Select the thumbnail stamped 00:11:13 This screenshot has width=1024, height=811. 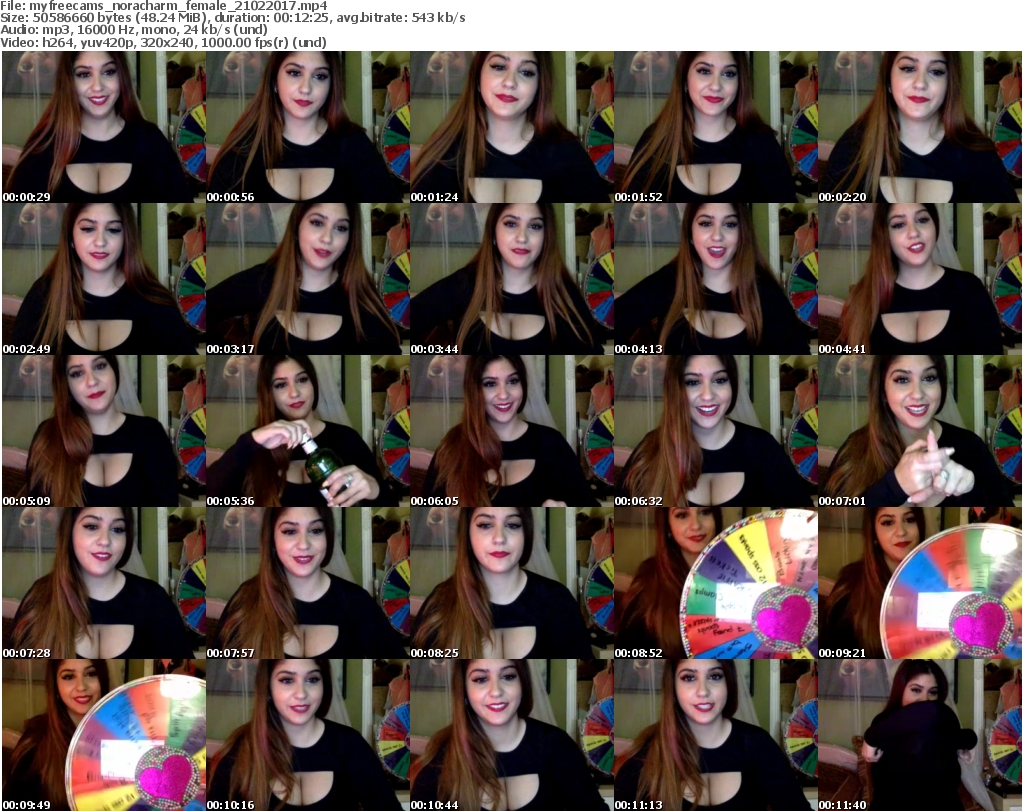(x=716, y=735)
